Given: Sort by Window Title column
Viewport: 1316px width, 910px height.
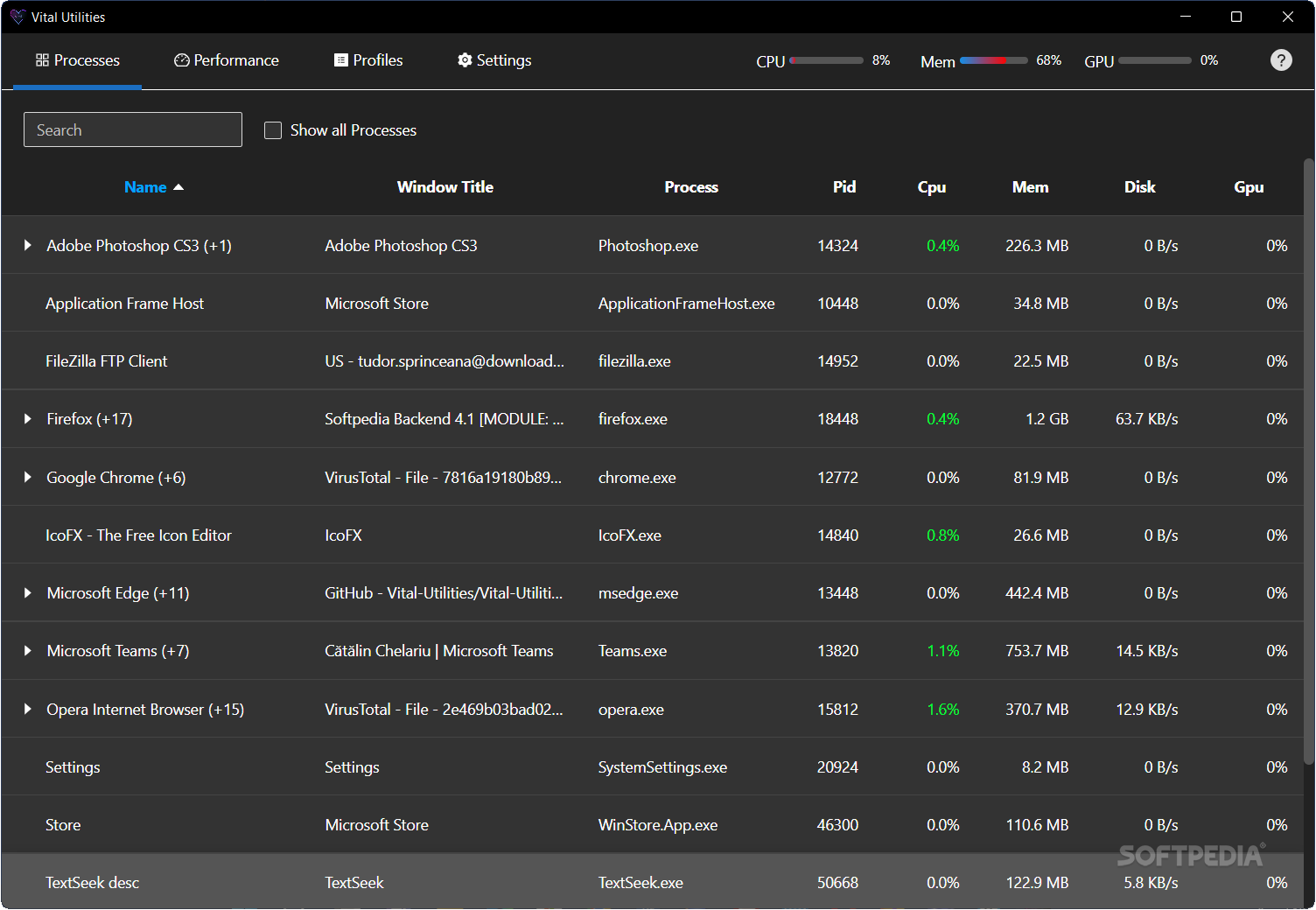Looking at the screenshot, I should (445, 187).
